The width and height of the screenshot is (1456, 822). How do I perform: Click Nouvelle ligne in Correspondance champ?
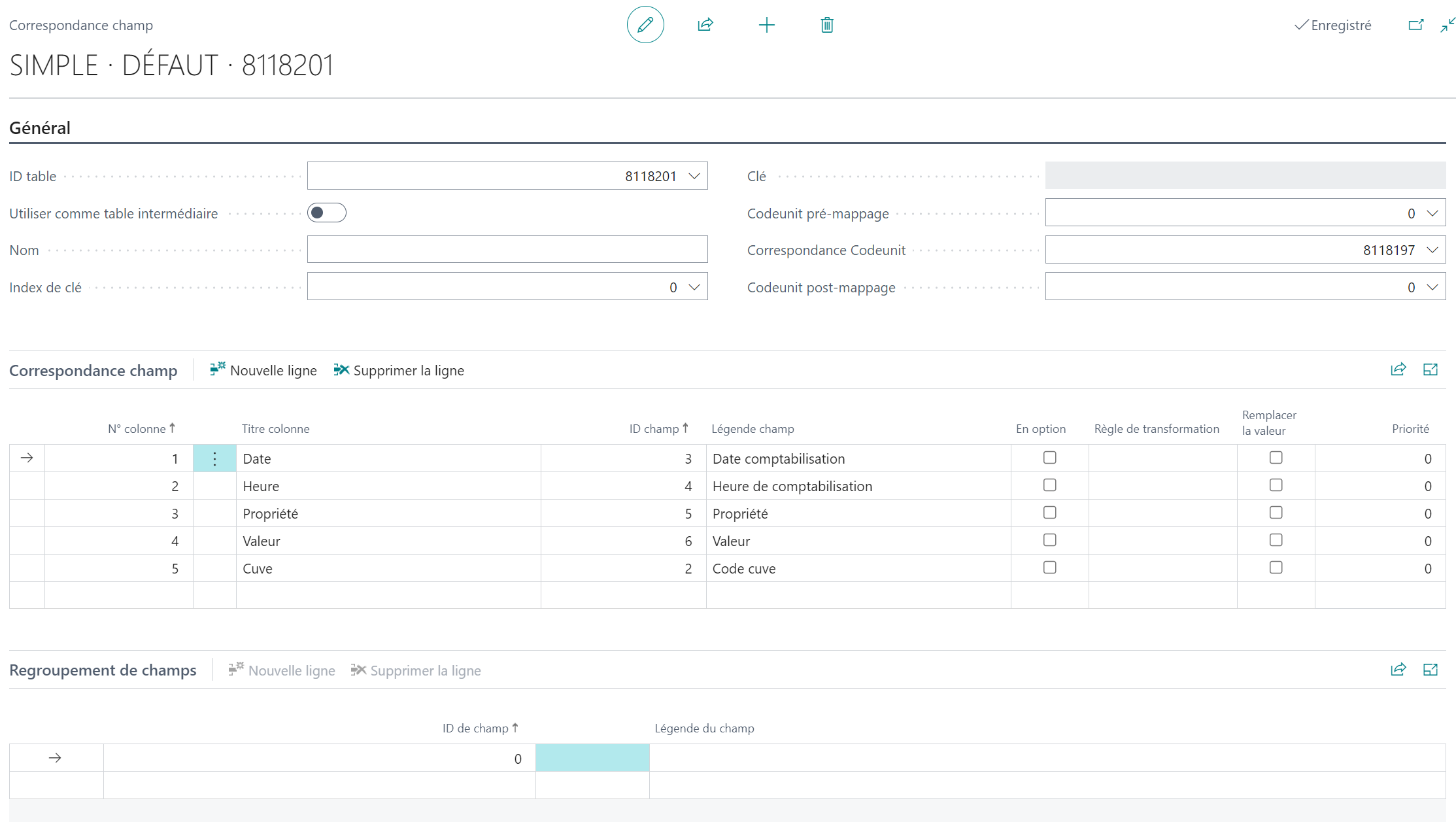[x=263, y=370]
